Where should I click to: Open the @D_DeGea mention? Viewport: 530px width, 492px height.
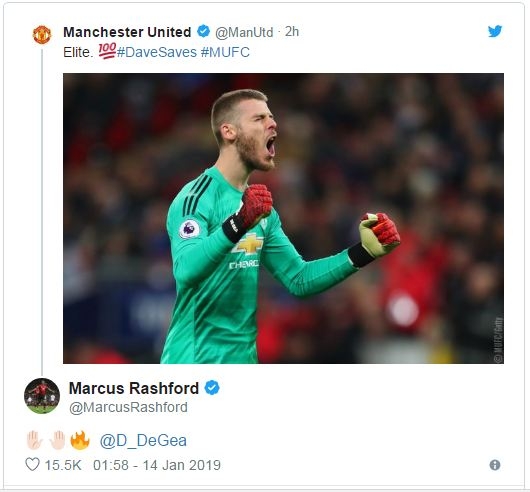click(x=143, y=441)
